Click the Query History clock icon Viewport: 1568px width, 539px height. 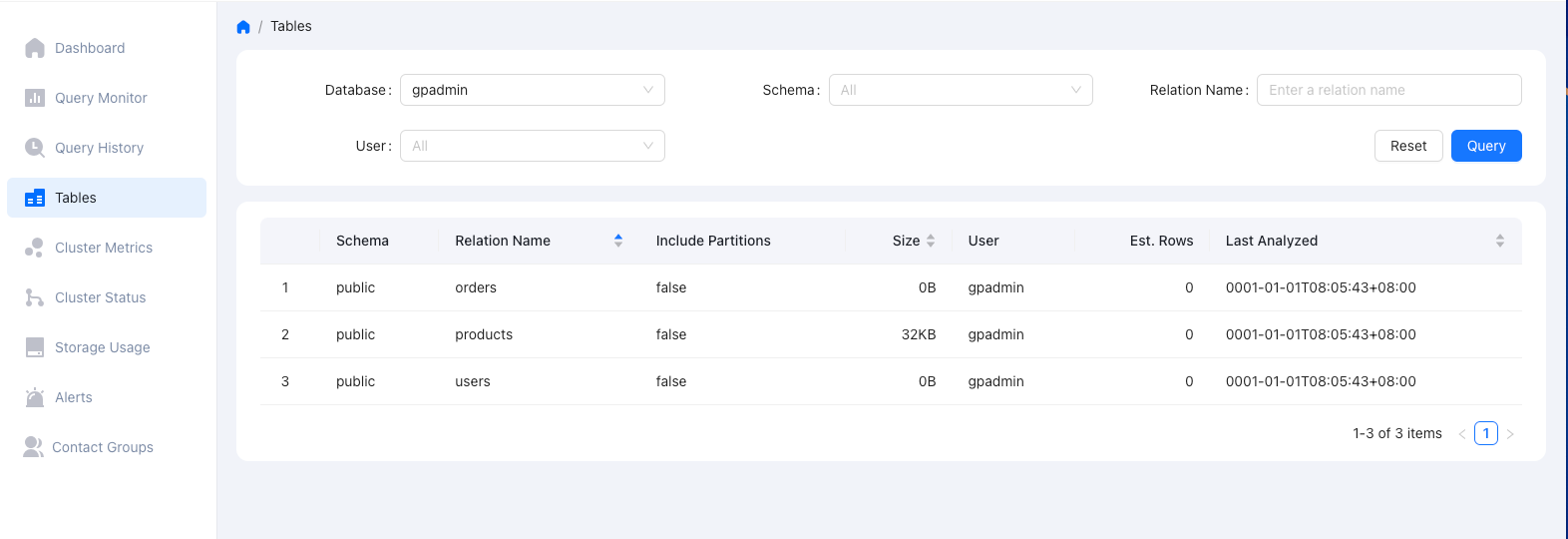click(35, 148)
